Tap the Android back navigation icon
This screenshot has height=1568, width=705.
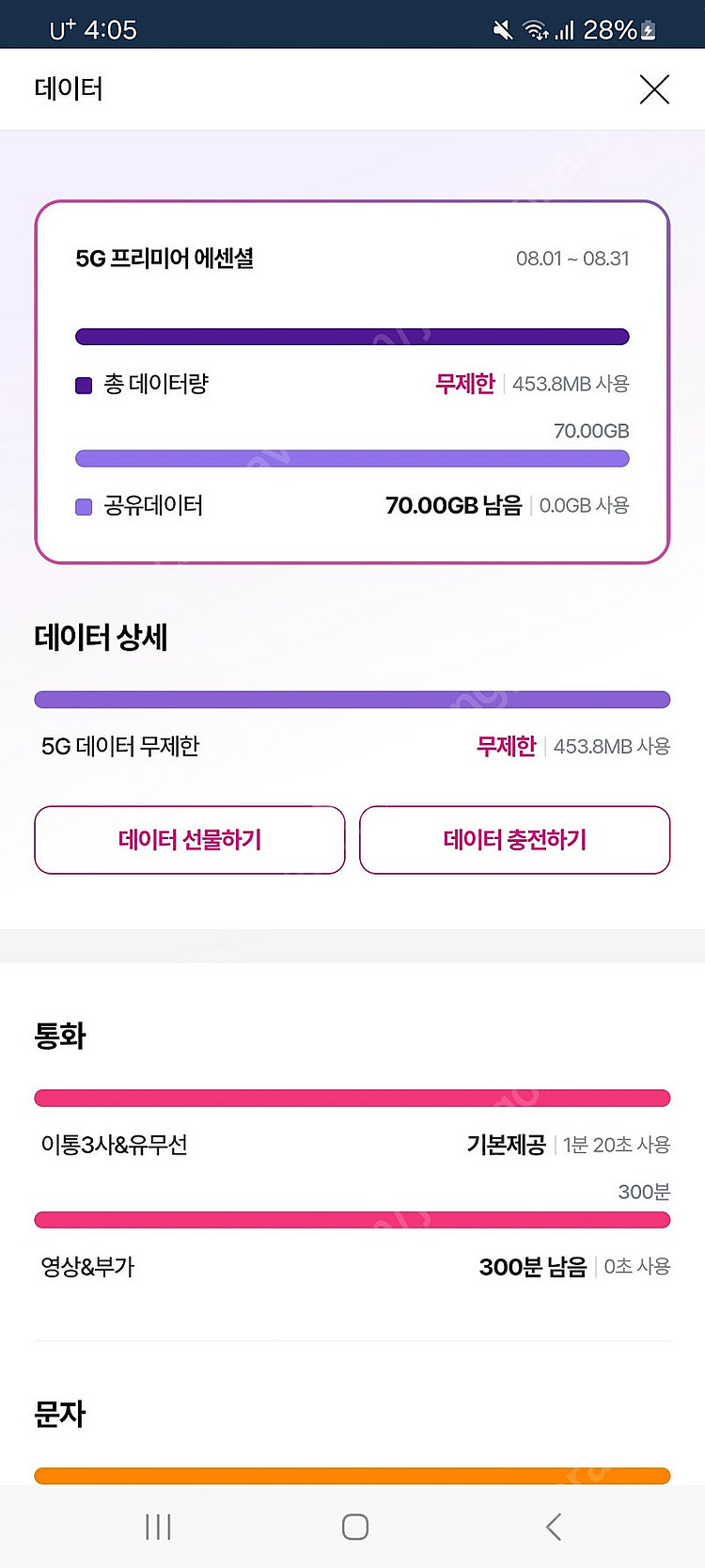554,1527
